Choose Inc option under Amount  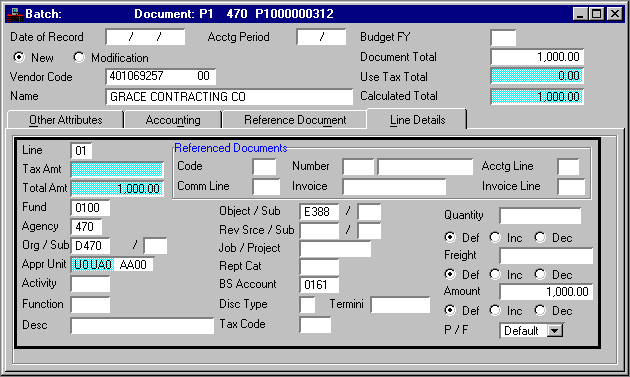(495, 311)
